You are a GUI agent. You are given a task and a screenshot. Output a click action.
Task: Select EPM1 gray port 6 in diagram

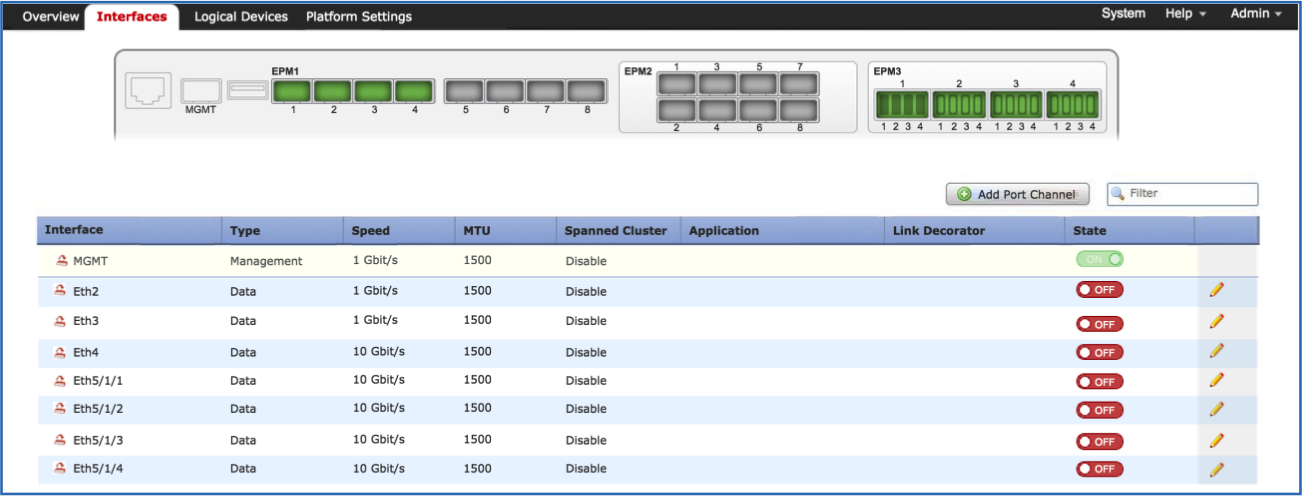505,92
